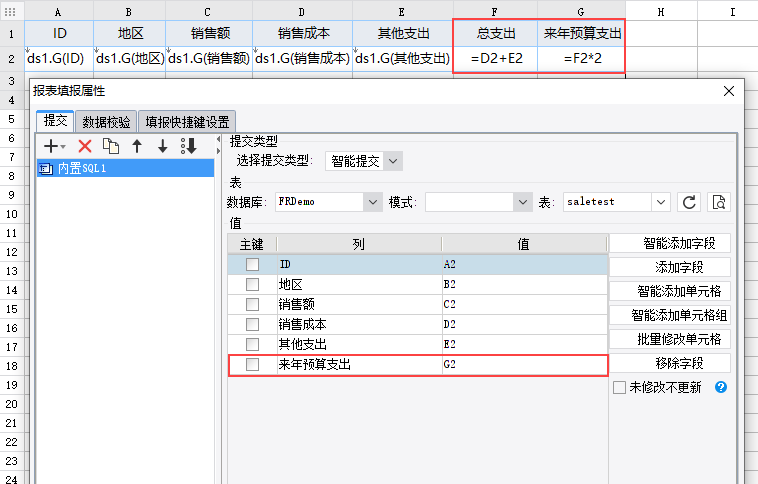Viewport: 758px width, 484px height.
Task: Click column header H
Action: [661, 12]
